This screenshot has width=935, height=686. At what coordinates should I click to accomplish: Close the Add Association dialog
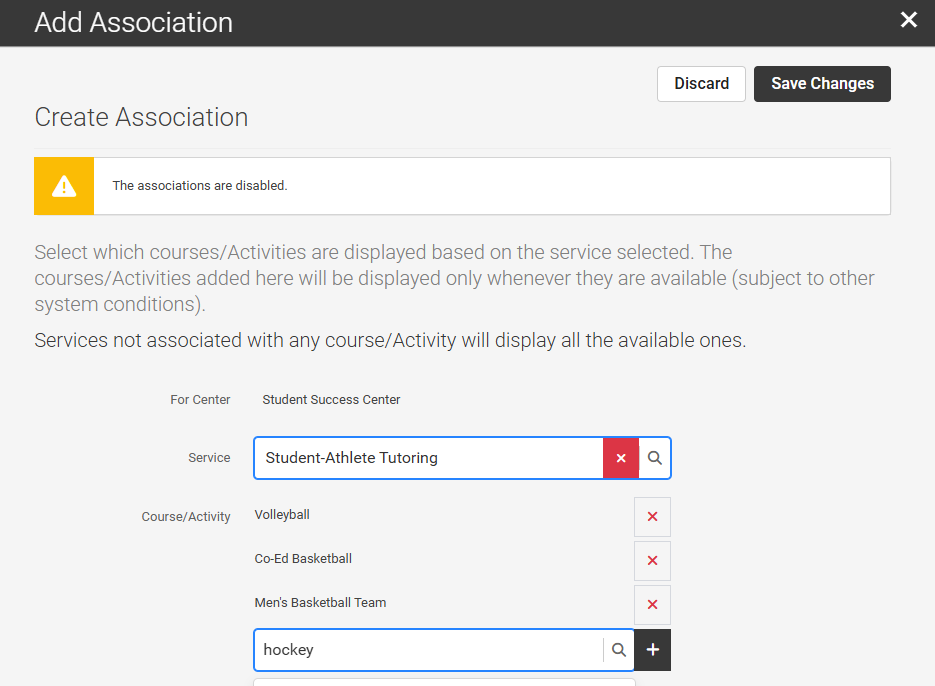click(908, 20)
